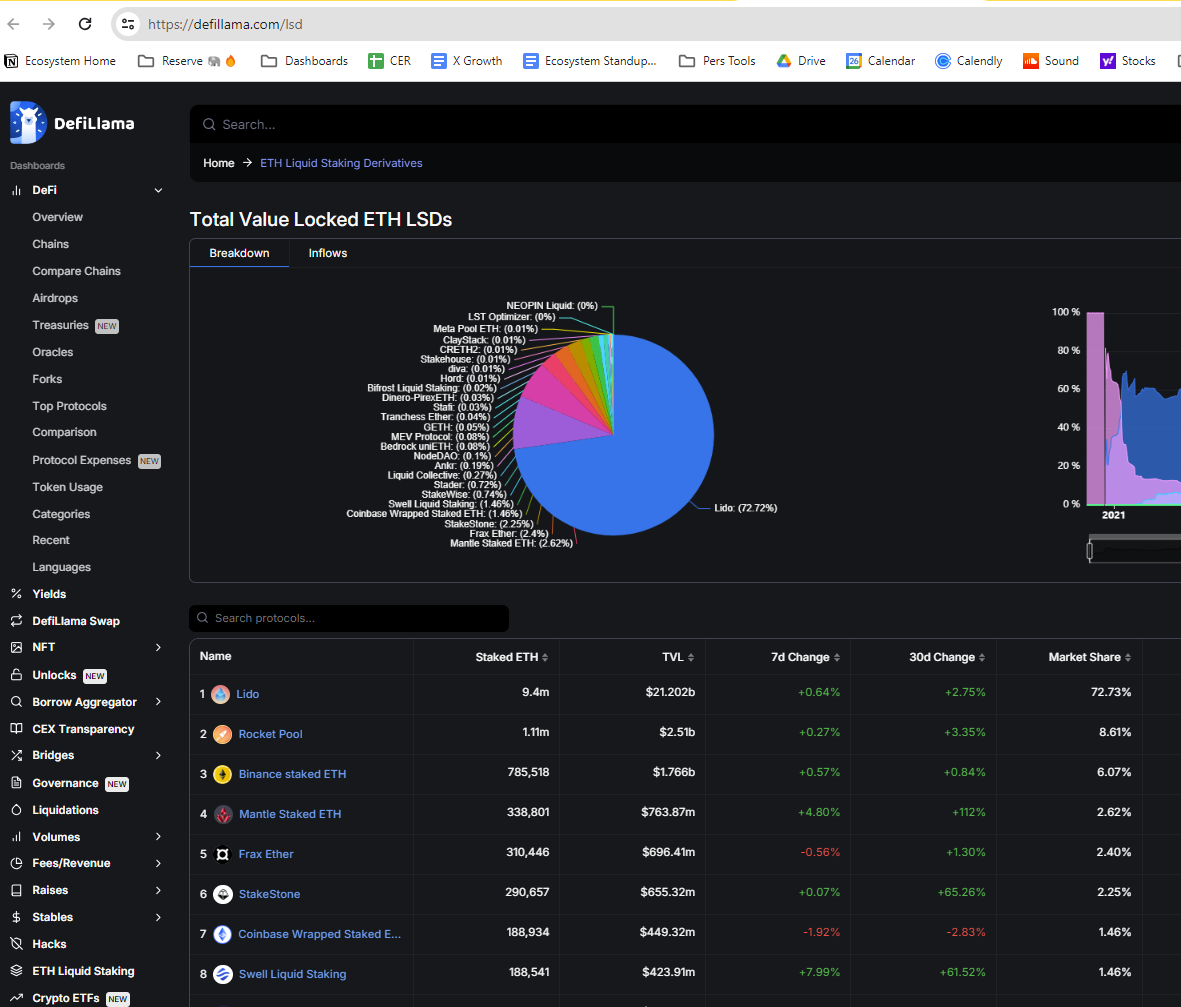Screen dimensions: 1181x1007
Task: Click the Coinbase Wrapped Staked ETH icon
Action: (222, 934)
